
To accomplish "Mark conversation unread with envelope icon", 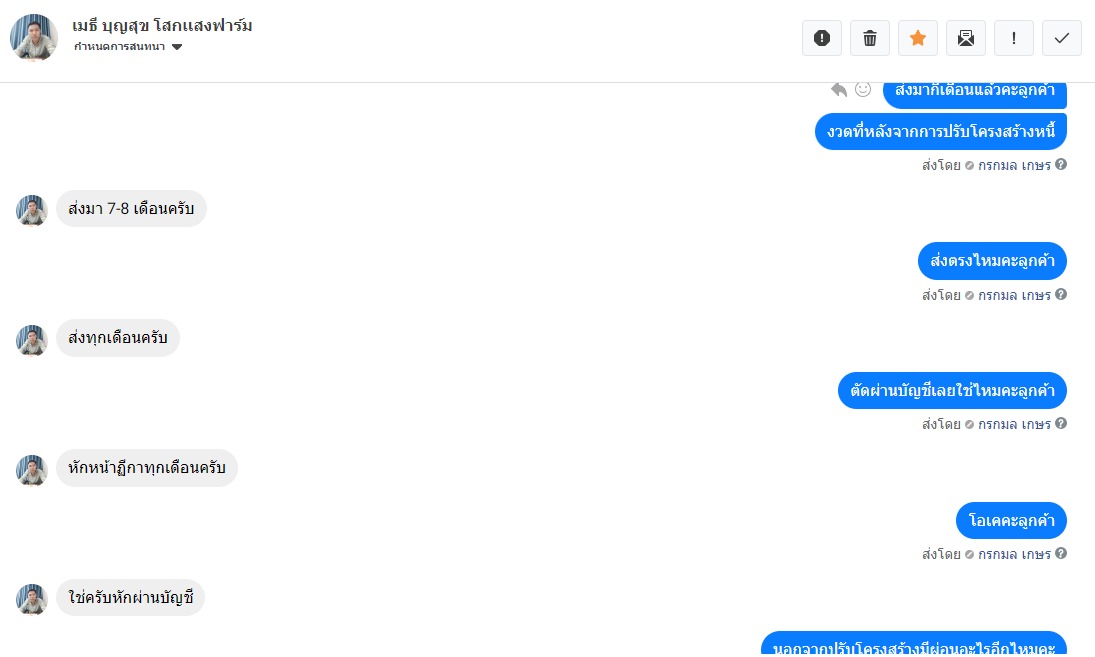I will pyautogui.click(x=966, y=38).
